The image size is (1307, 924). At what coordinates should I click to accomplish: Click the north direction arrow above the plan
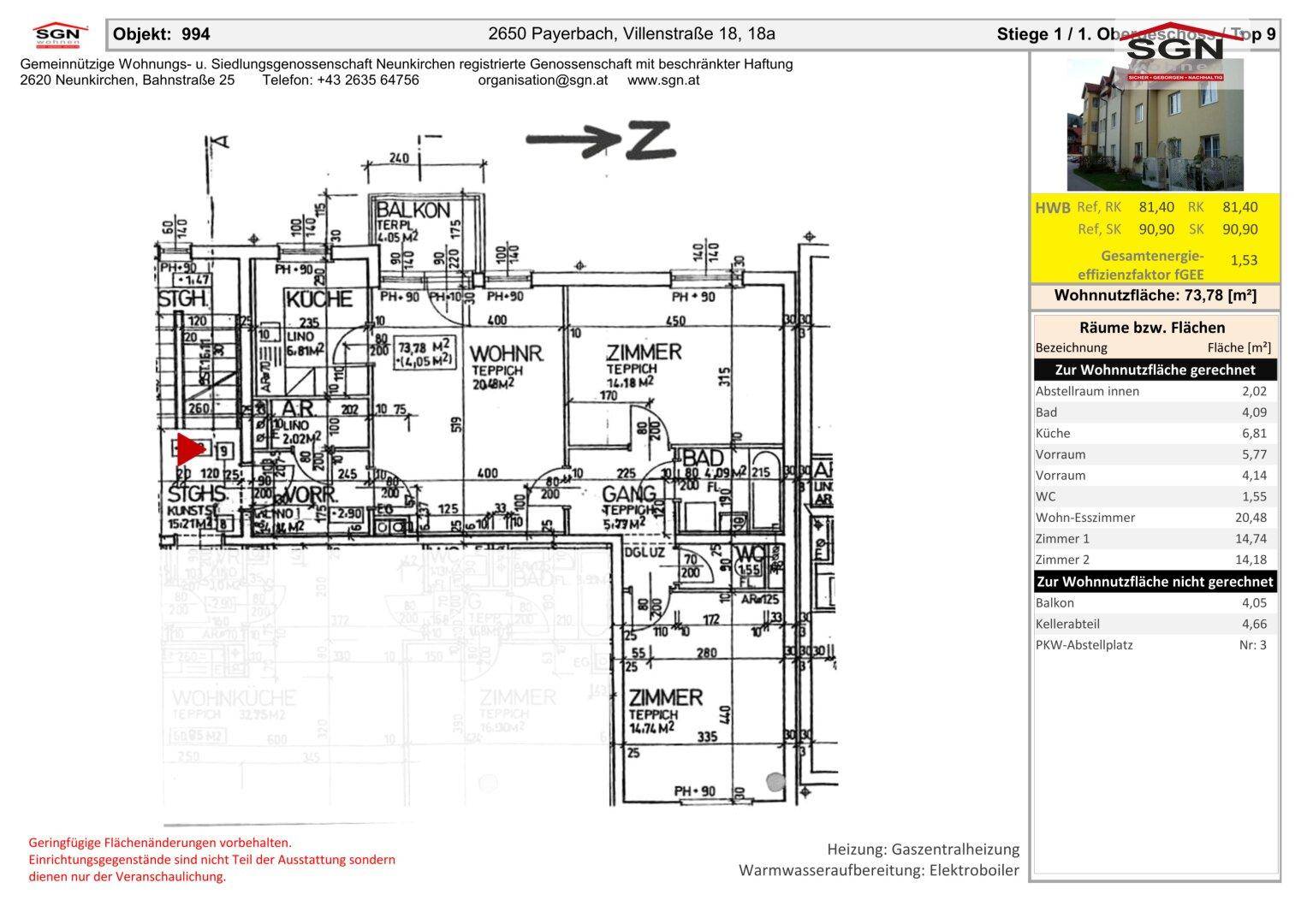599,141
